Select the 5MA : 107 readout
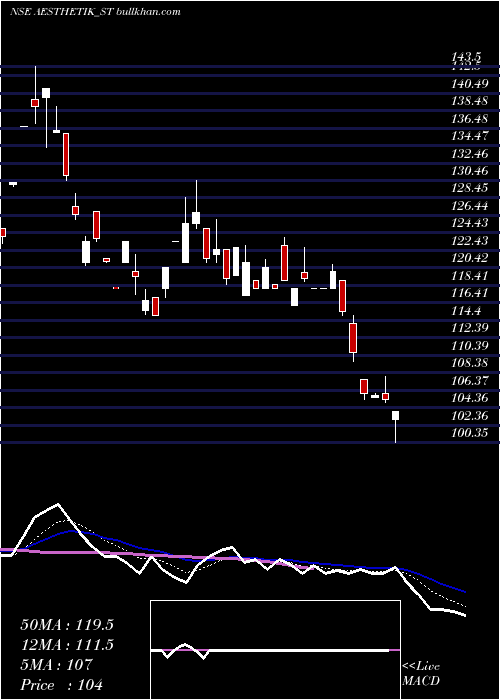The width and height of the screenshot is (500, 700). [x=56, y=665]
